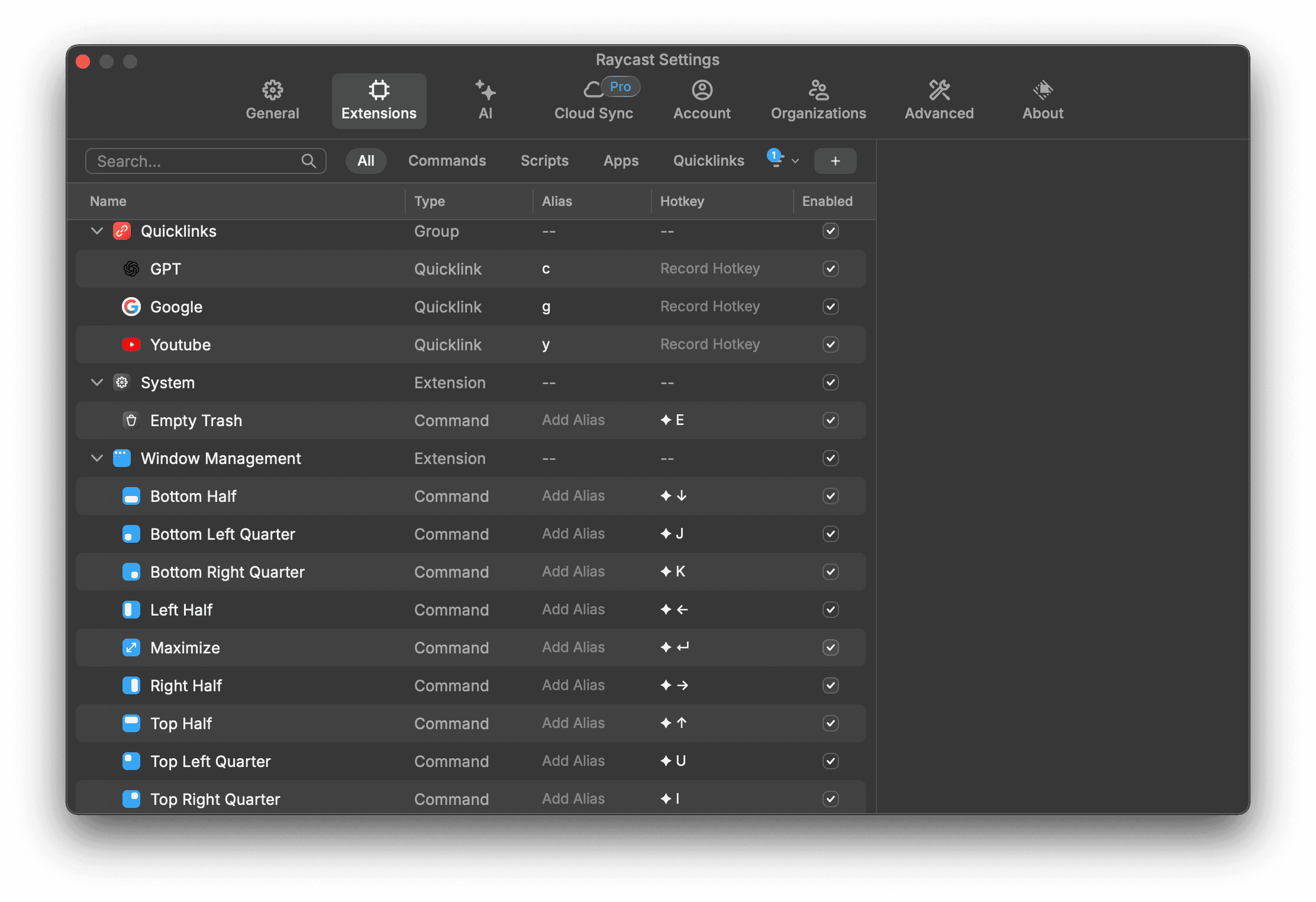Click the Search extensions field
The width and height of the screenshot is (1316, 902).
[205, 161]
